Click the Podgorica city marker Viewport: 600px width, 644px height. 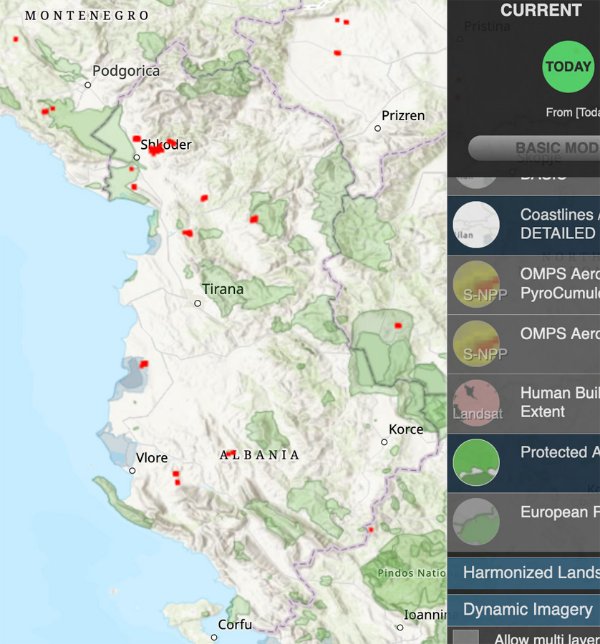click(x=88, y=85)
